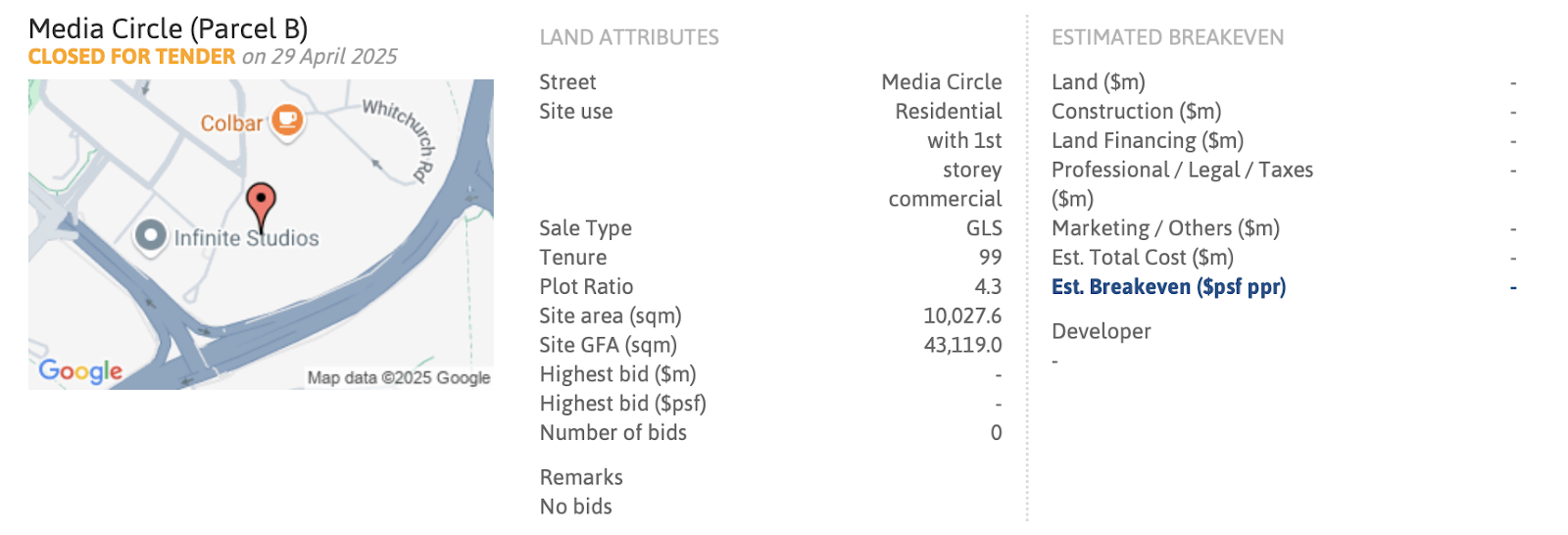
Task: Click the Number of bids row
Action: [x=770, y=433]
